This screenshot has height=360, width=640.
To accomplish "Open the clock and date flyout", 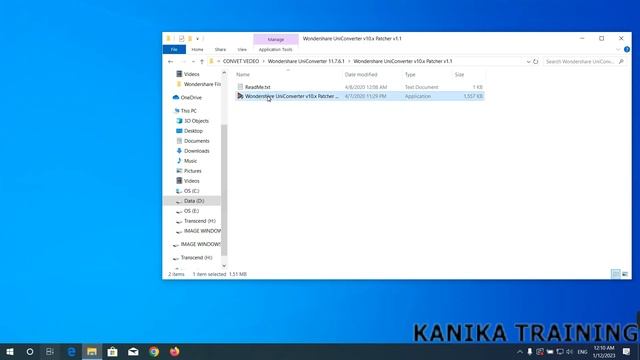I will point(604,352).
